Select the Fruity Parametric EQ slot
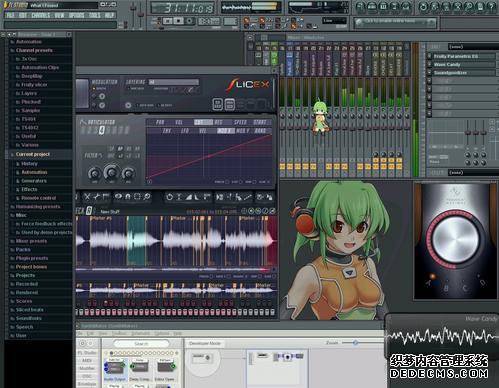The height and width of the screenshot is (388, 499). pos(462,56)
